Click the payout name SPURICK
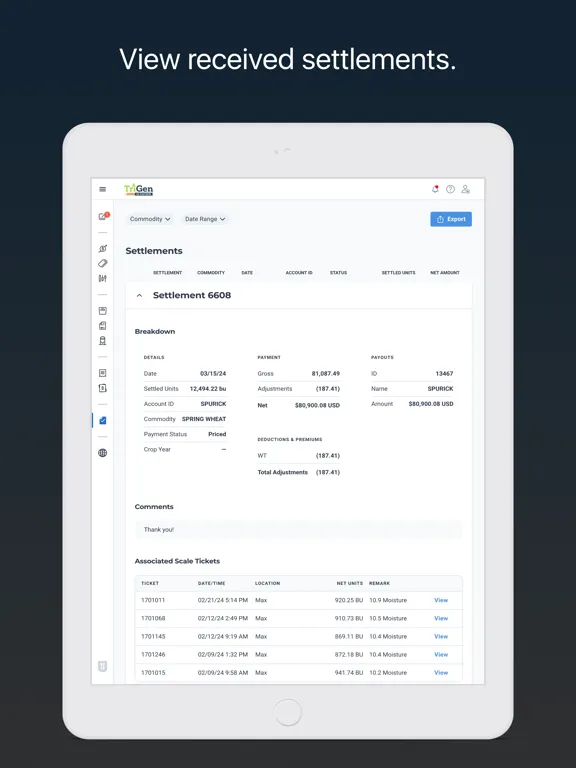Image resolution: width=576 pixels, height=768 pixels. click(440, 388)
